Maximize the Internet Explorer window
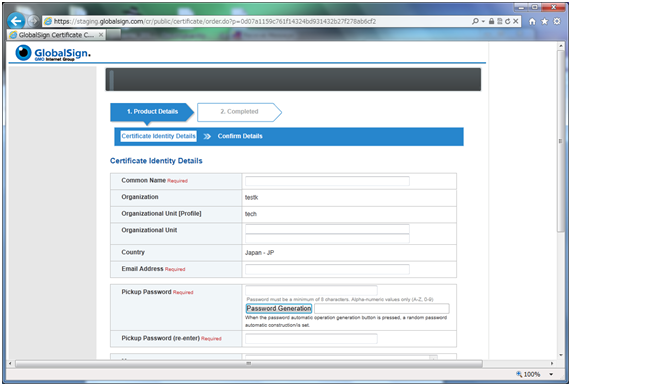This screenshot has height=386, width=646. [534, 7]
